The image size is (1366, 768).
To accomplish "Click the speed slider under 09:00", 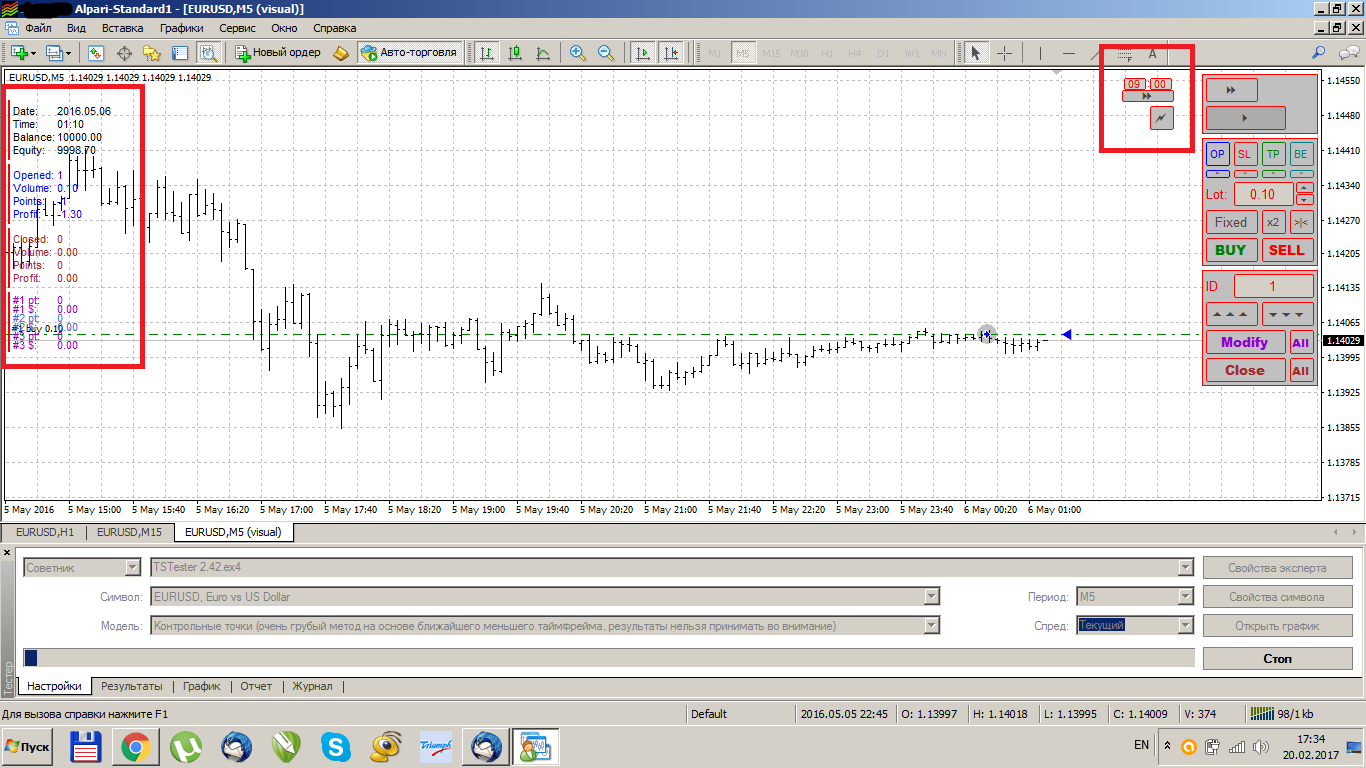I will [x=1147, y=97].
